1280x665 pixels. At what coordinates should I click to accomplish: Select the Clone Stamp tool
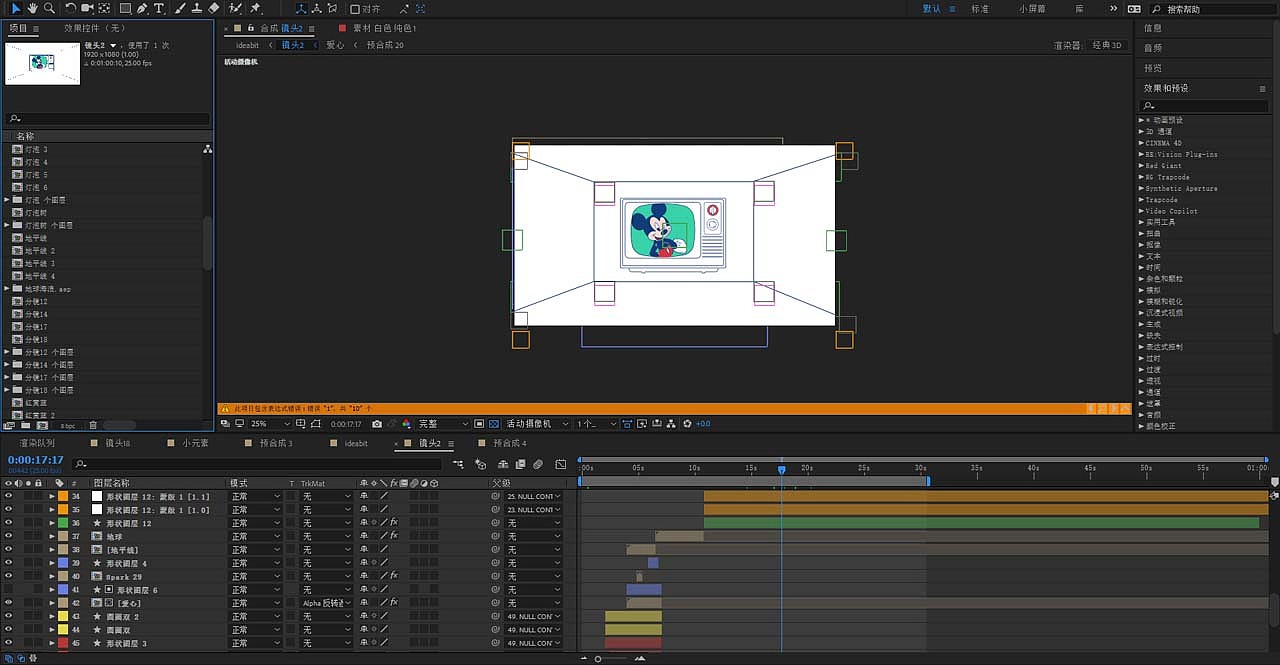click(197, 8)
